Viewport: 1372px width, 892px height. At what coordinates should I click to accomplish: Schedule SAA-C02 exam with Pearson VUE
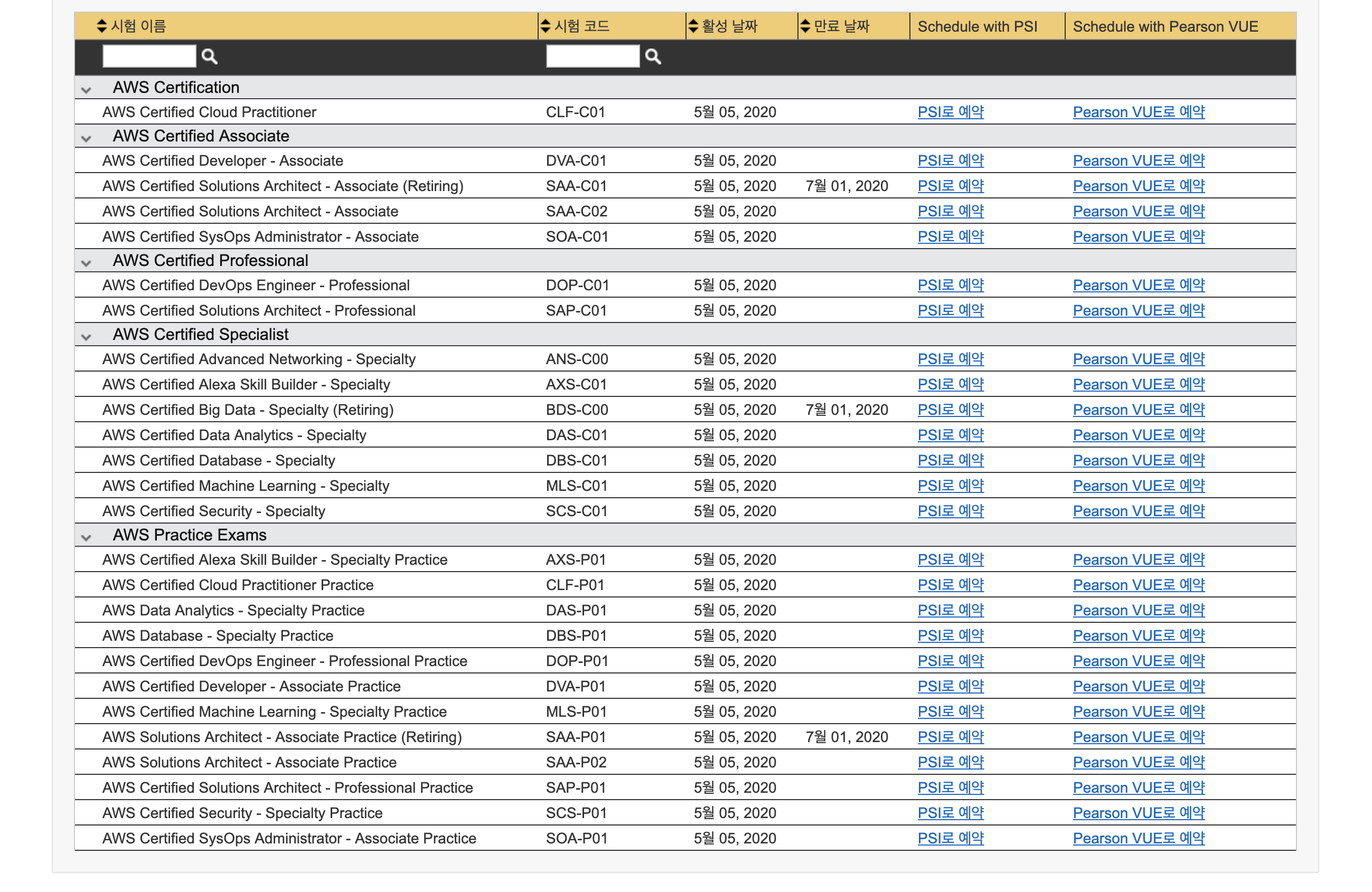coord(1138,211)
